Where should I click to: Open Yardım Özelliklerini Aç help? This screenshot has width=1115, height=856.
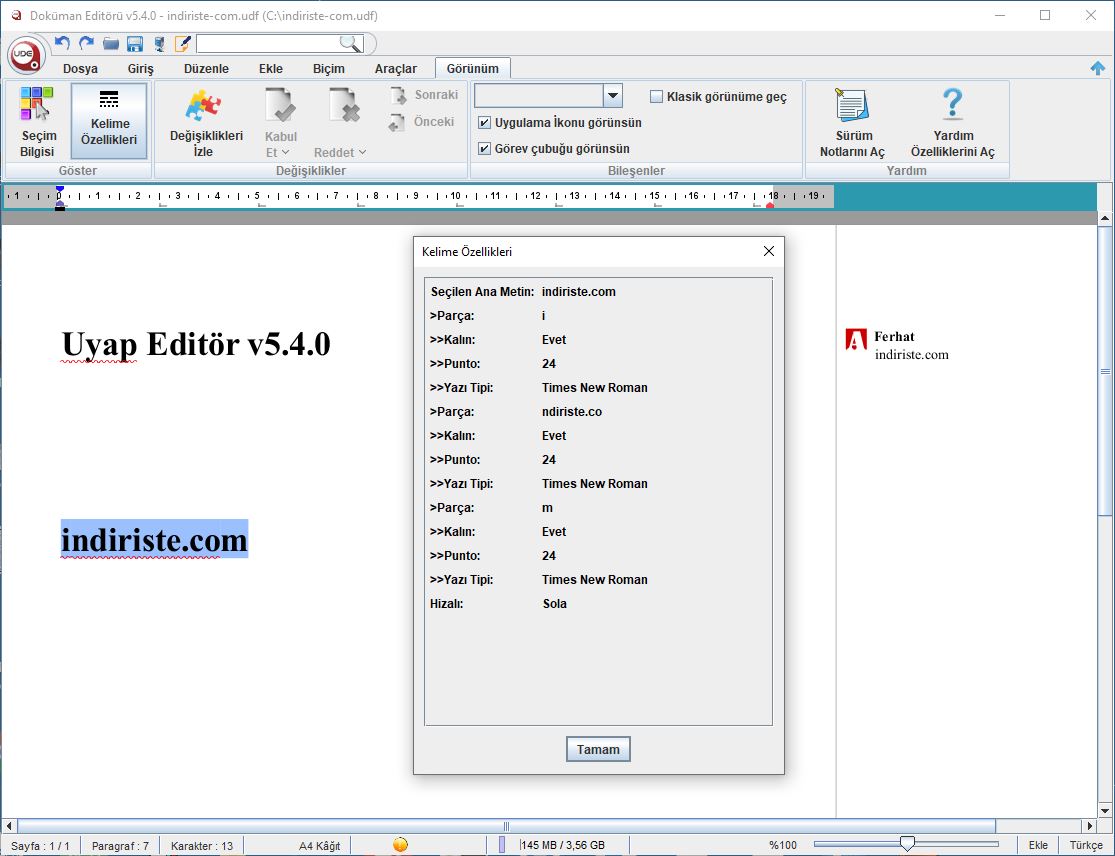pyautogui.click(x=952, y=122)
